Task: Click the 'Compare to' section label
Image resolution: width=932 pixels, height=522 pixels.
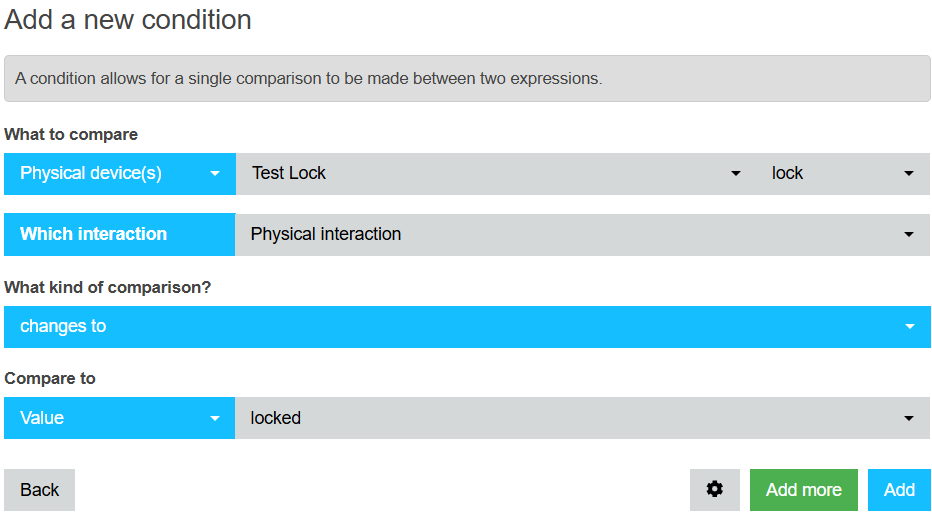Action: 50,378
